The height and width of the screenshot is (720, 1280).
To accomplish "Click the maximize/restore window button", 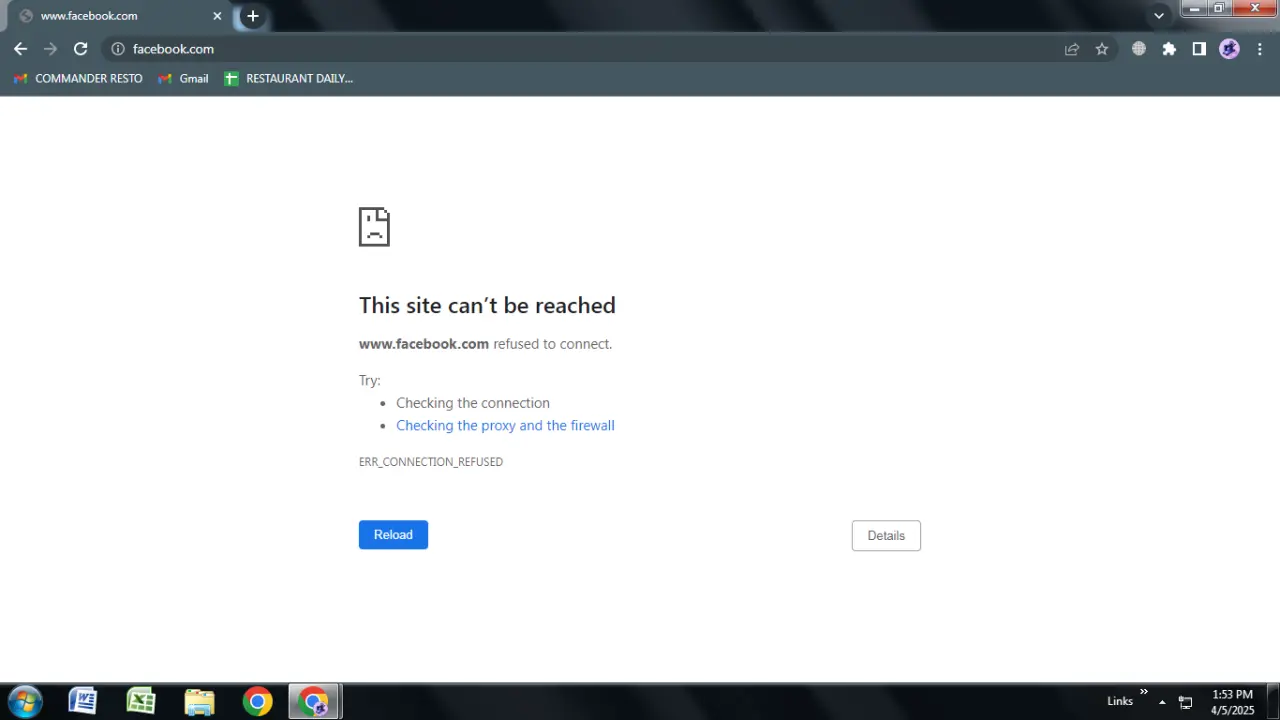I will coord(1219,8).
